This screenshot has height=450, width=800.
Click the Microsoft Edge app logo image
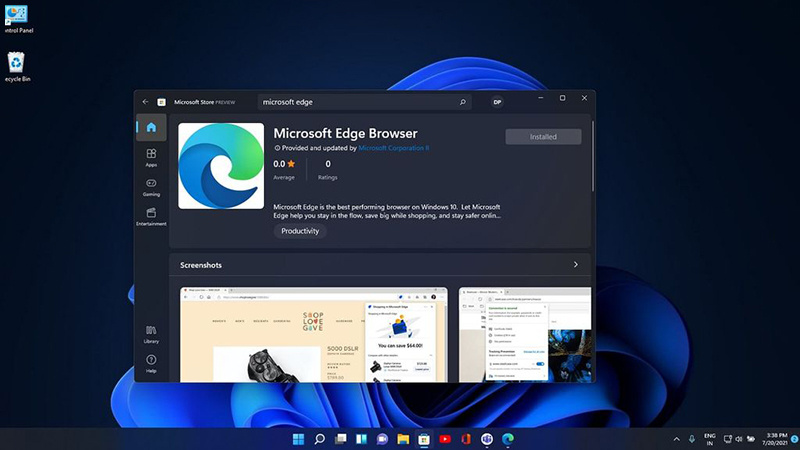[x=221, y=166]
